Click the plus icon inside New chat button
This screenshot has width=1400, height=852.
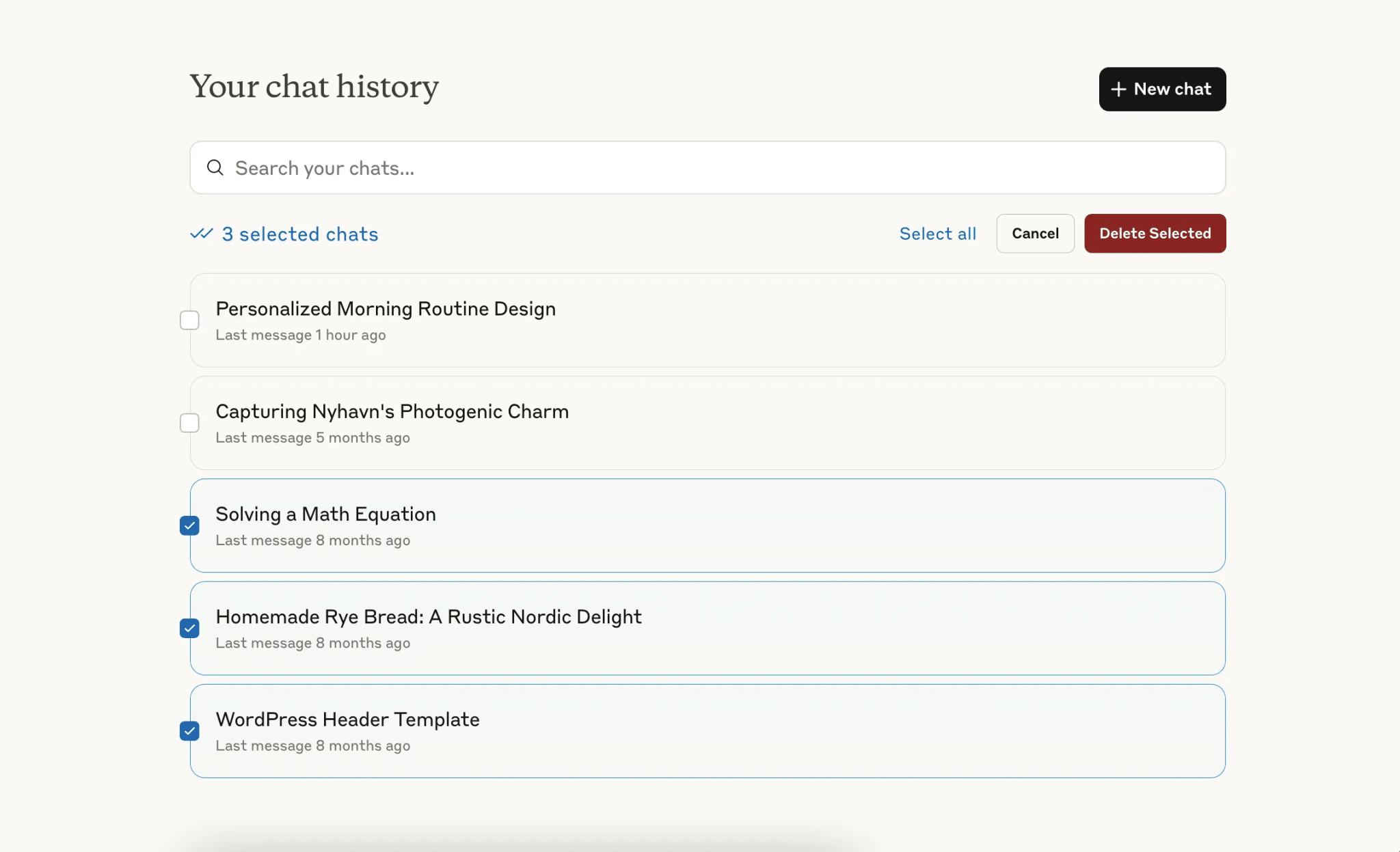pos(1118,89)
